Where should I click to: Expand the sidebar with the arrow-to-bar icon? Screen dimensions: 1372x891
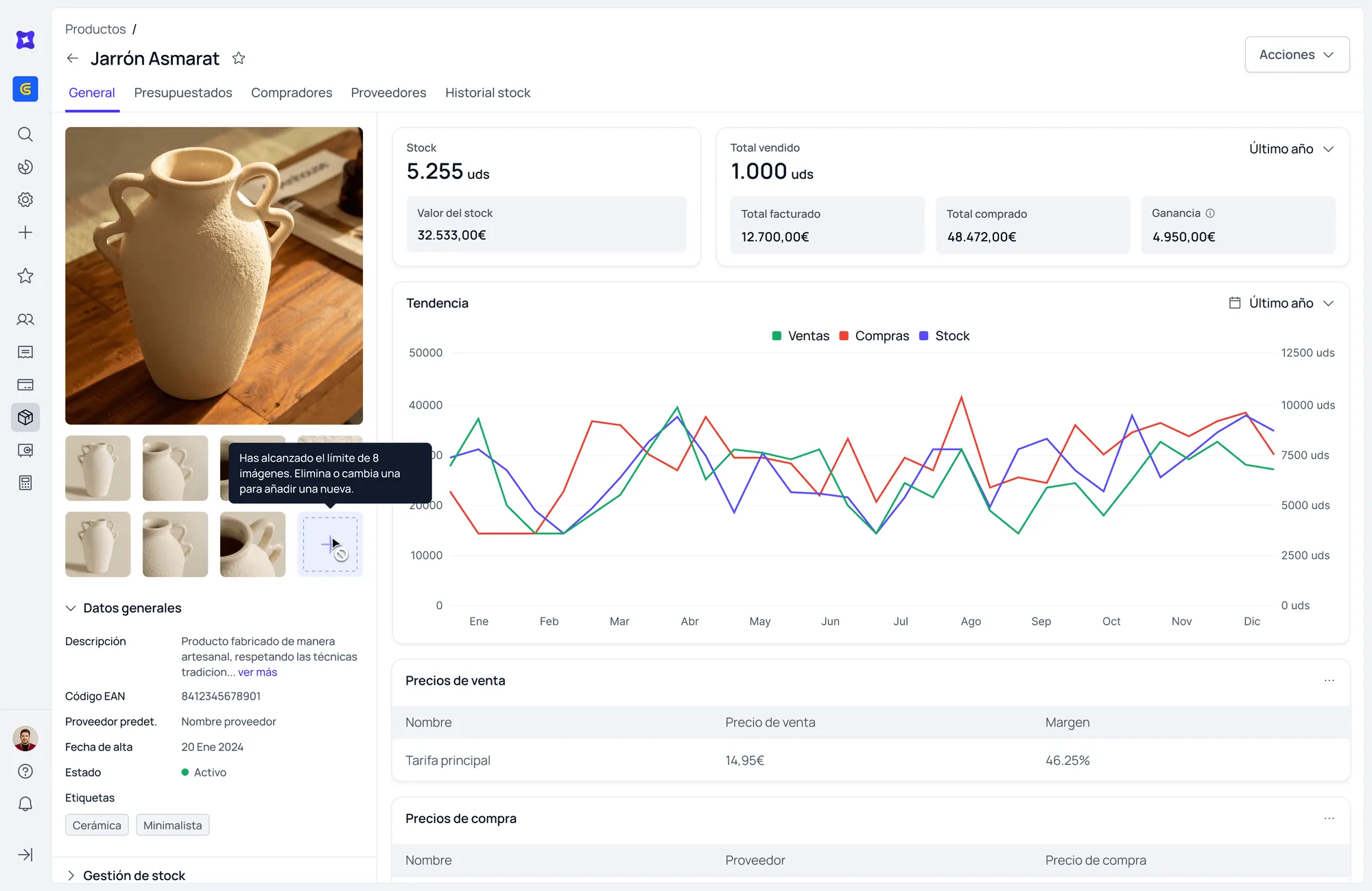coord(25,855)
